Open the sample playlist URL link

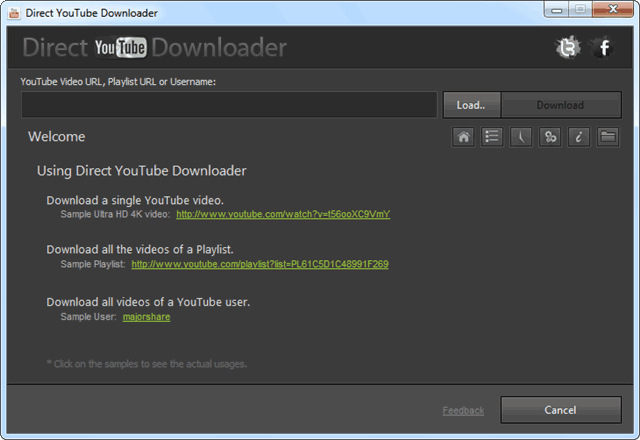[x=260, y=264]
